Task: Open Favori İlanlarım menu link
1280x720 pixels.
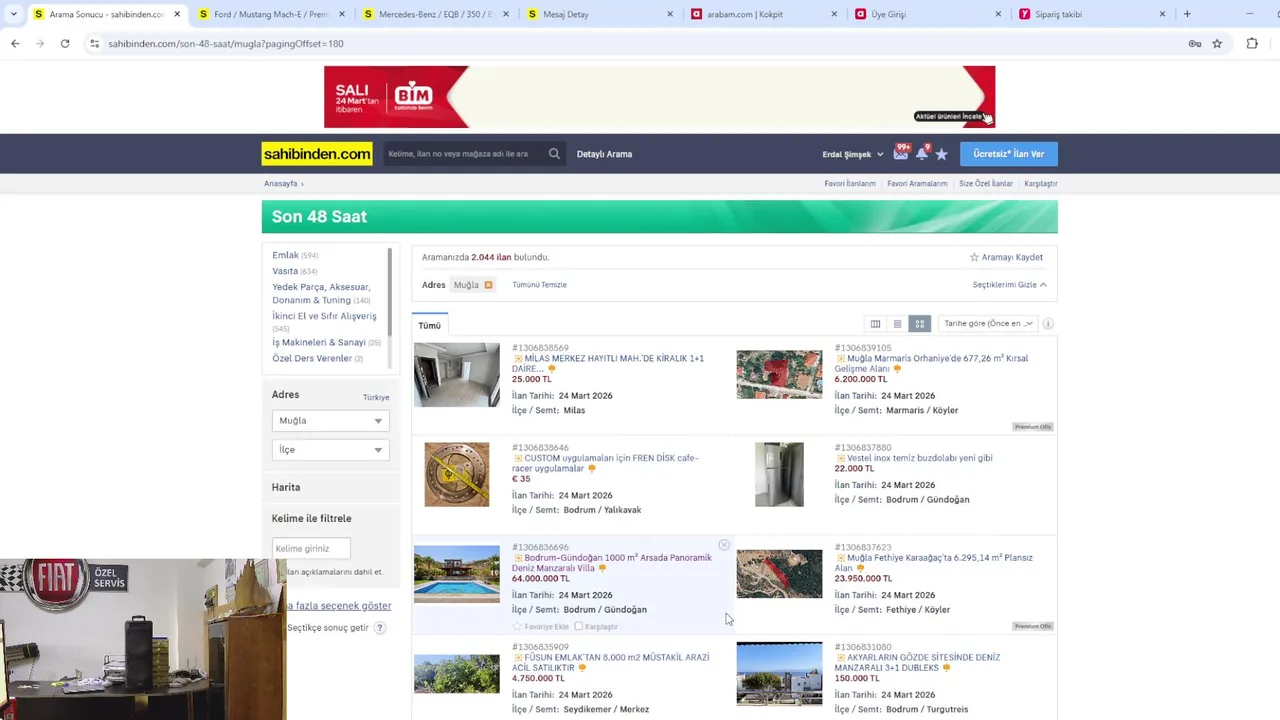Action: click(x=850, y=184)
